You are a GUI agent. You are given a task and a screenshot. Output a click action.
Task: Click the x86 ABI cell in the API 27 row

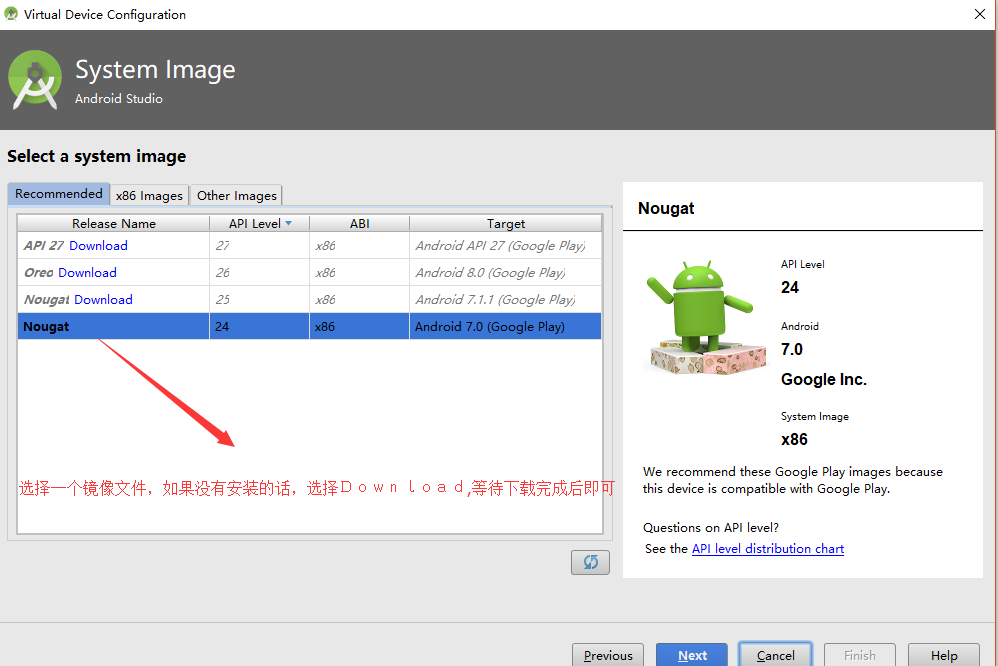coord(360,246)
